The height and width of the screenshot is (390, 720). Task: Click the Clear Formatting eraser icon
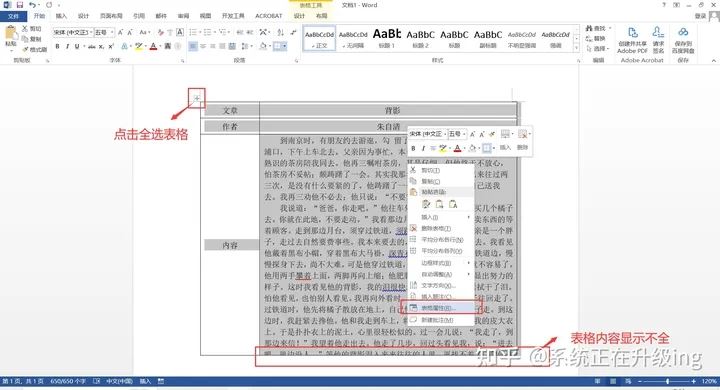[x=160, y=32]
